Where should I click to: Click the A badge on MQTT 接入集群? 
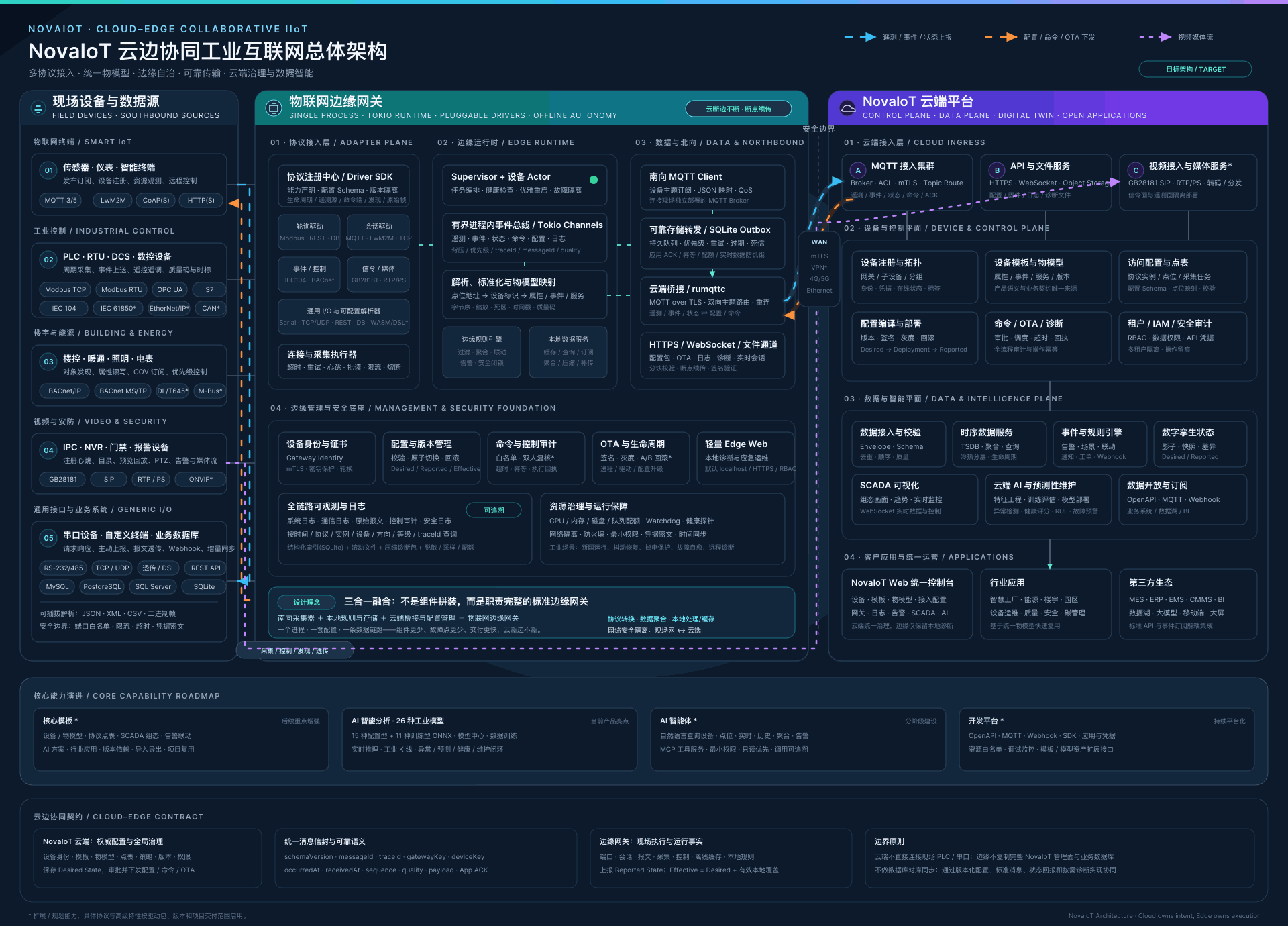coord(857,170)
